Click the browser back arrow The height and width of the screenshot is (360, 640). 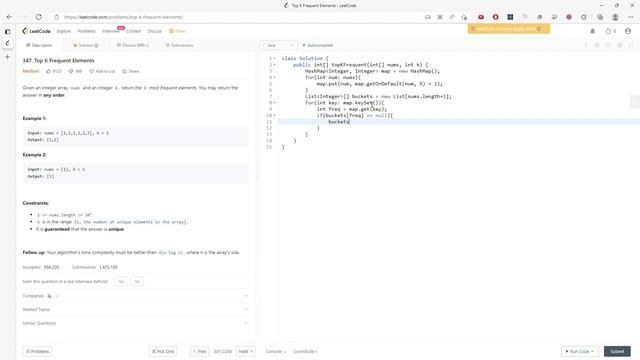(9, 17)
